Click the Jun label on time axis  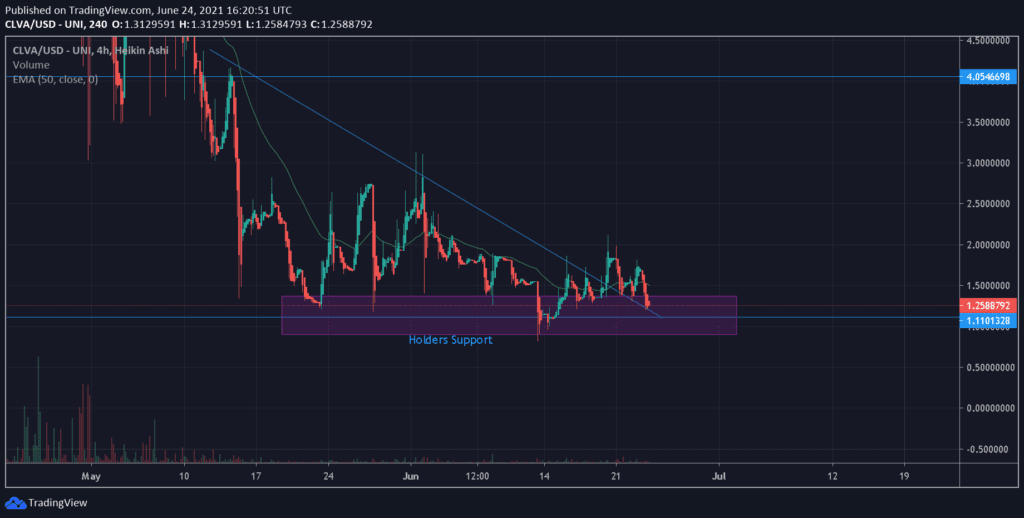pyautogui.click(x=409, y=477)
